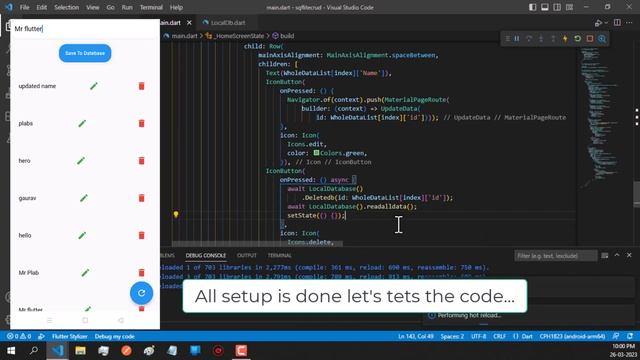Viewport: 640px width, 360px height.
Task: Click Flutter Stylizer in status bar
Action: [69, 336]
